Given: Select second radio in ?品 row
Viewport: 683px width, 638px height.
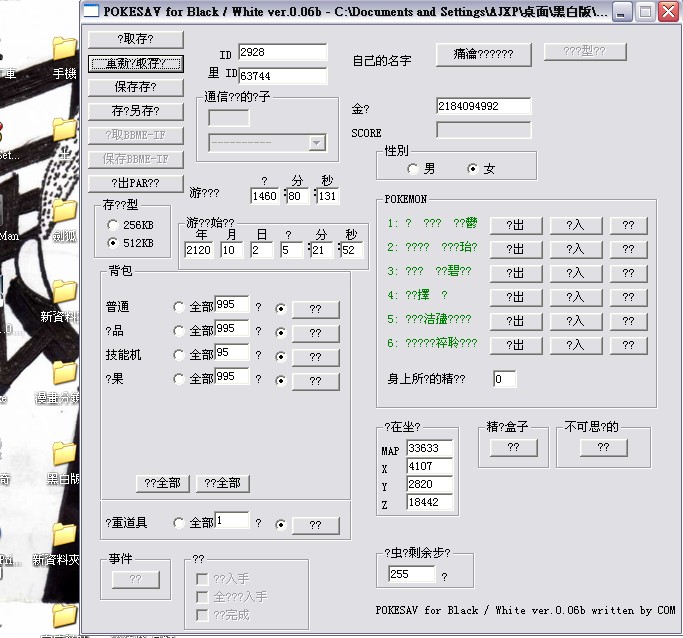Looking at the screenshot, I should click(x=281, y=333).
